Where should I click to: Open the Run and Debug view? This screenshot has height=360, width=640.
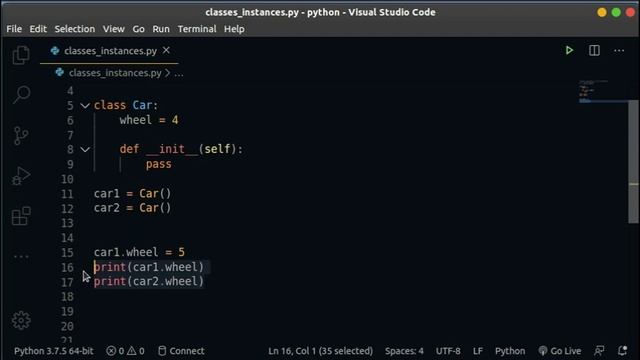click(x=21, y=176)
